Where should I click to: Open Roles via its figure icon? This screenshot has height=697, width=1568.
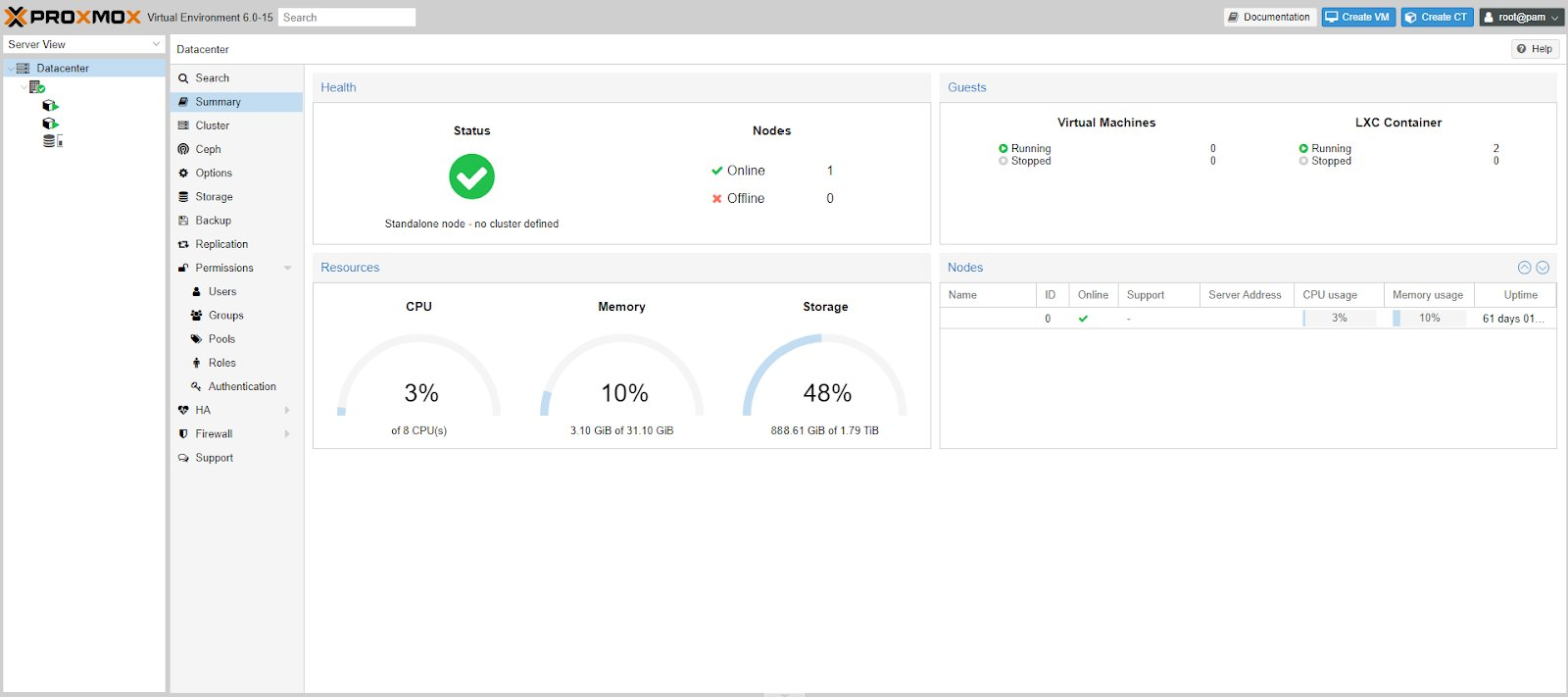[196, 363]
